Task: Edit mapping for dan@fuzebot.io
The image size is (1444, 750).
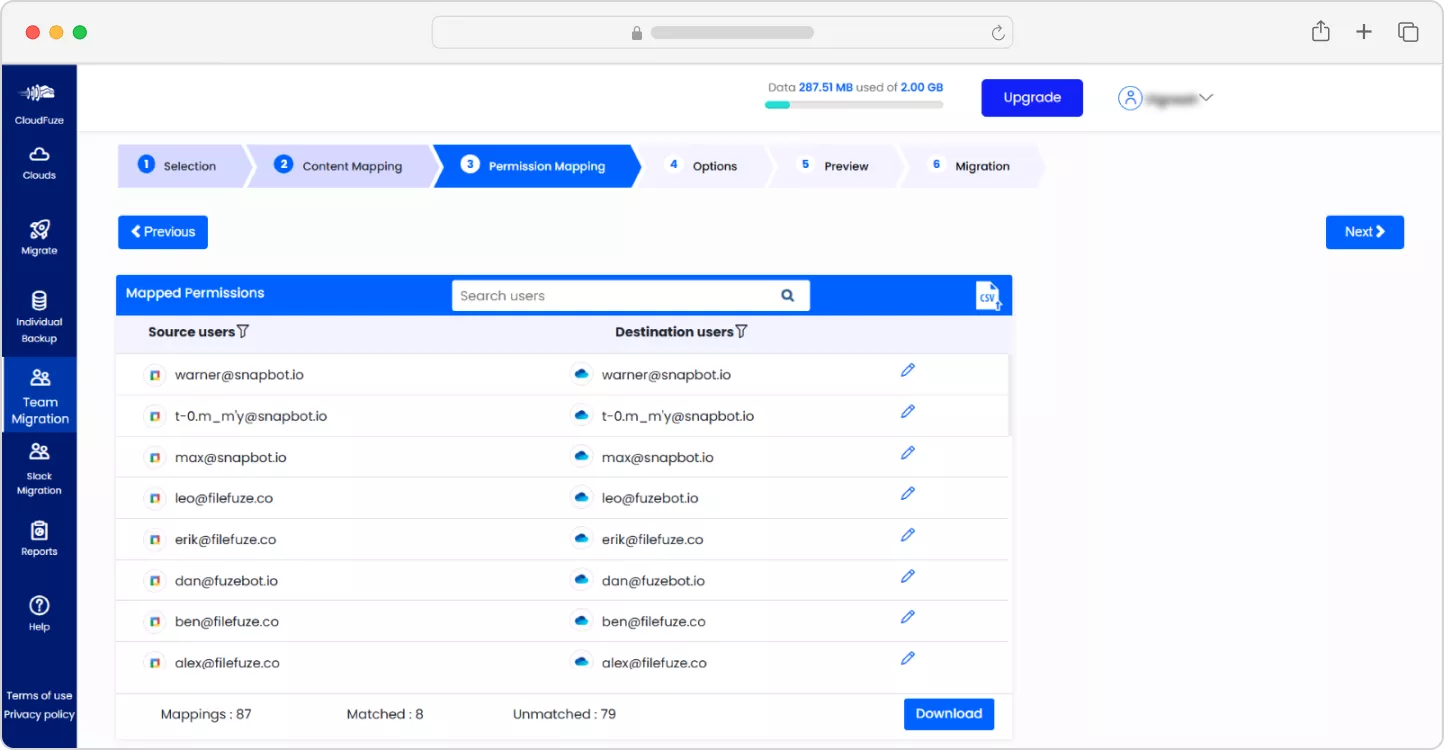Action: click(907, 576)
